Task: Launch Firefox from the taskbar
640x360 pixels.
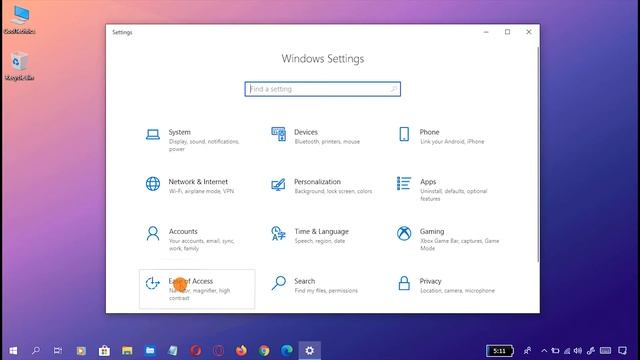Action: [x=241, y=351]
